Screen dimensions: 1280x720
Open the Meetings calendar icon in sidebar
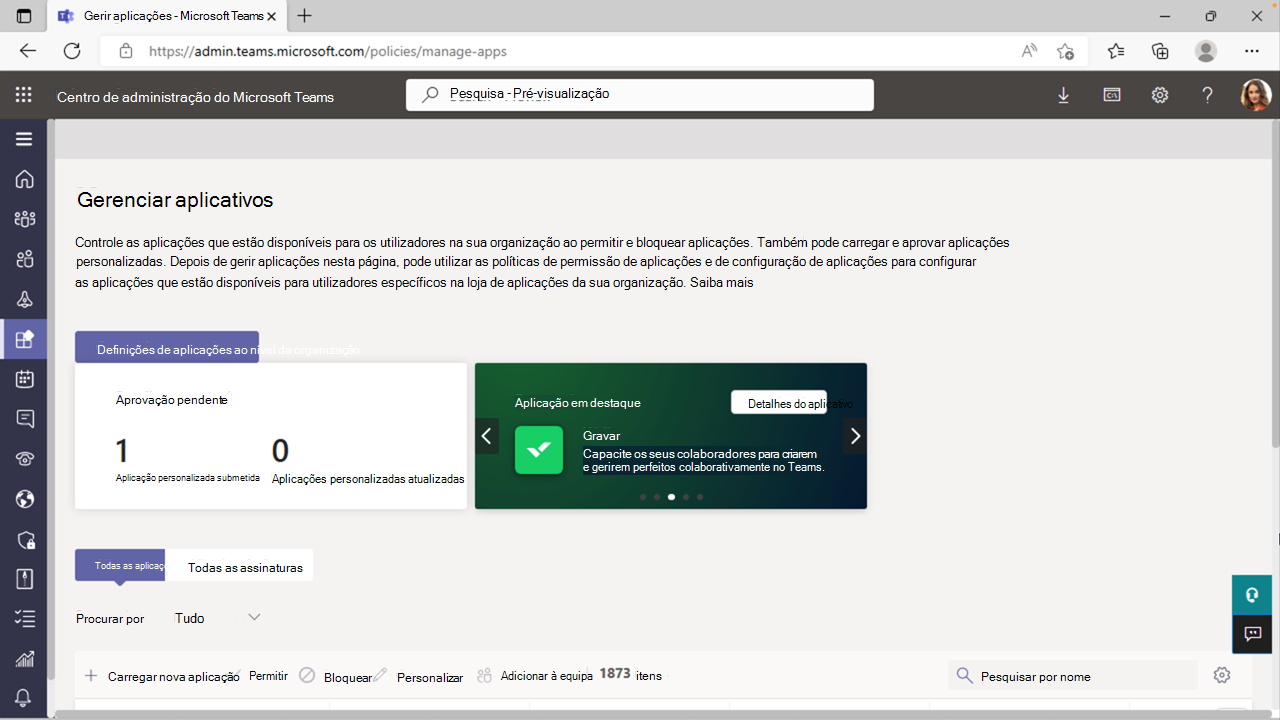click(24, 379)
